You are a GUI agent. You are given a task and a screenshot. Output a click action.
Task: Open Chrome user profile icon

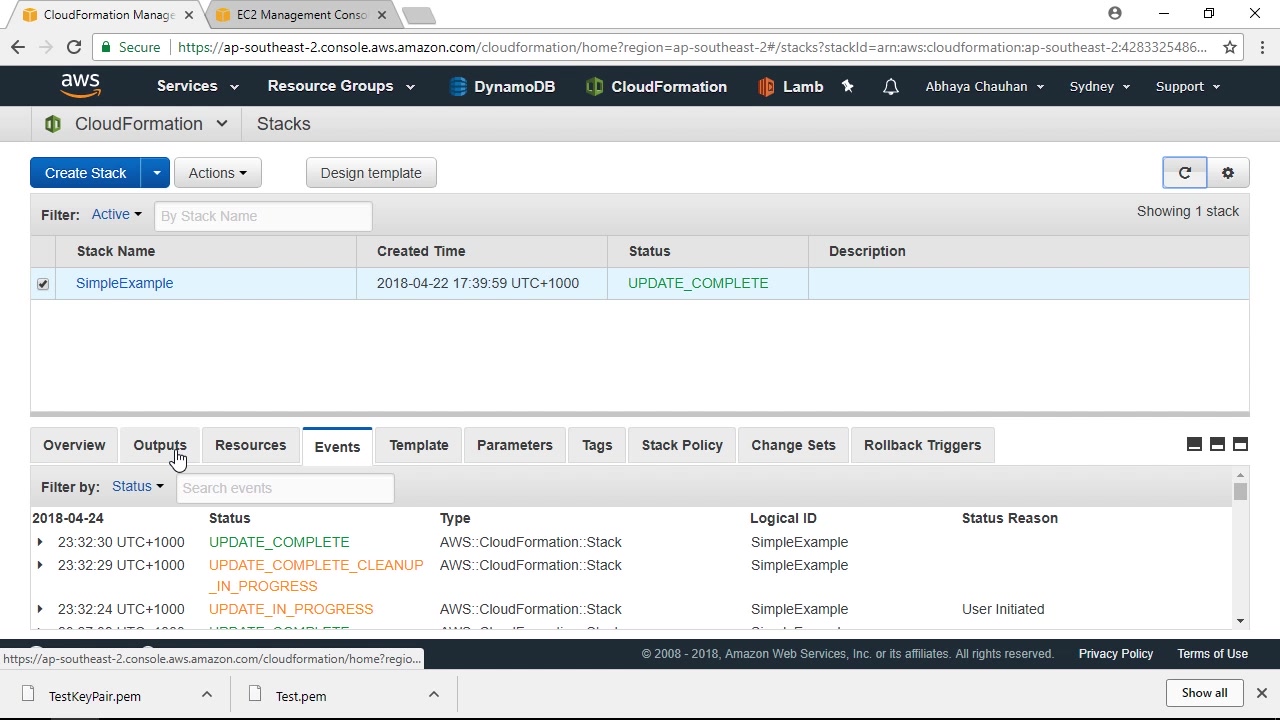click(x=1115, y=14)
